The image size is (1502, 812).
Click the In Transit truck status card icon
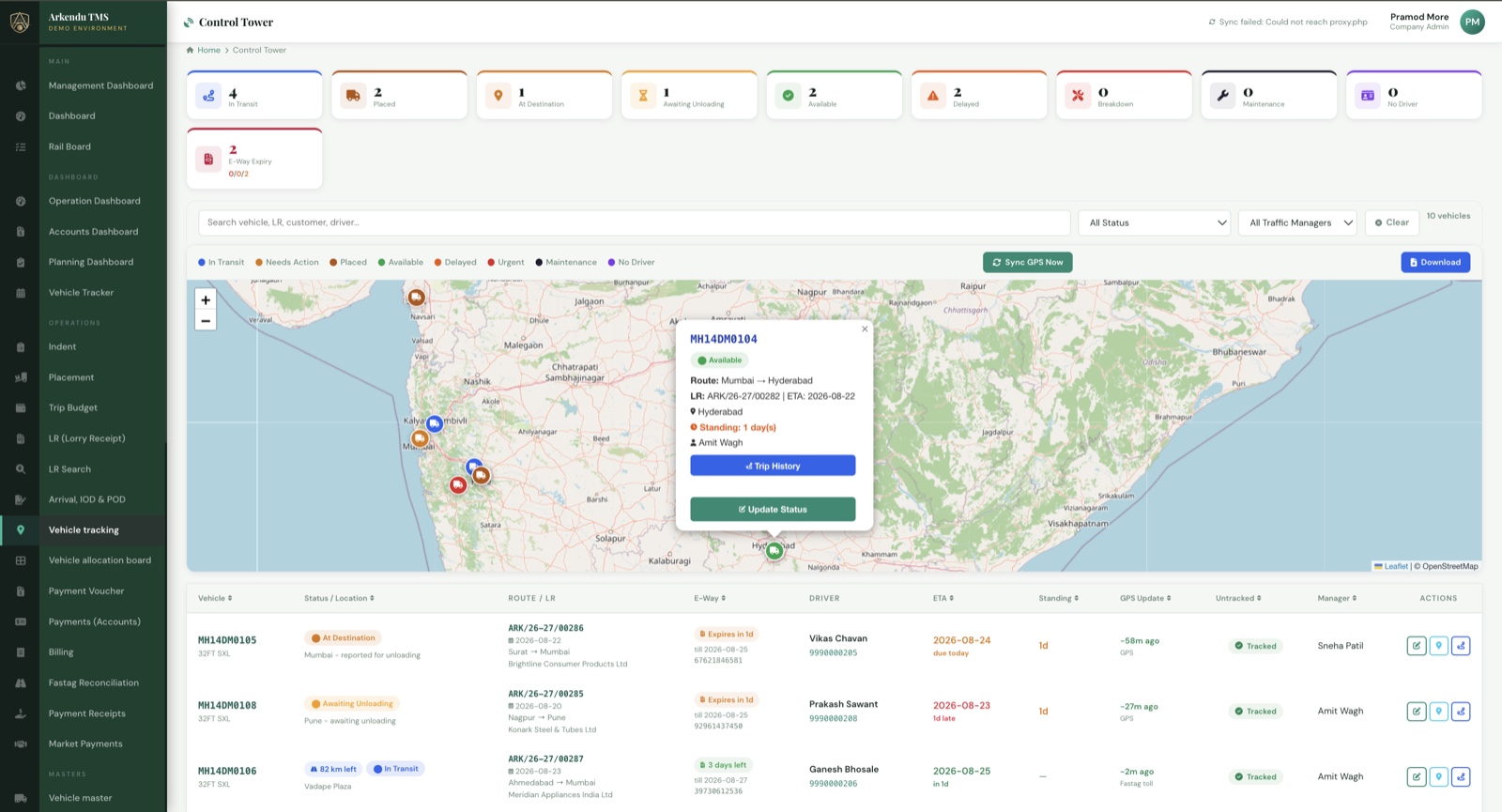208,95
